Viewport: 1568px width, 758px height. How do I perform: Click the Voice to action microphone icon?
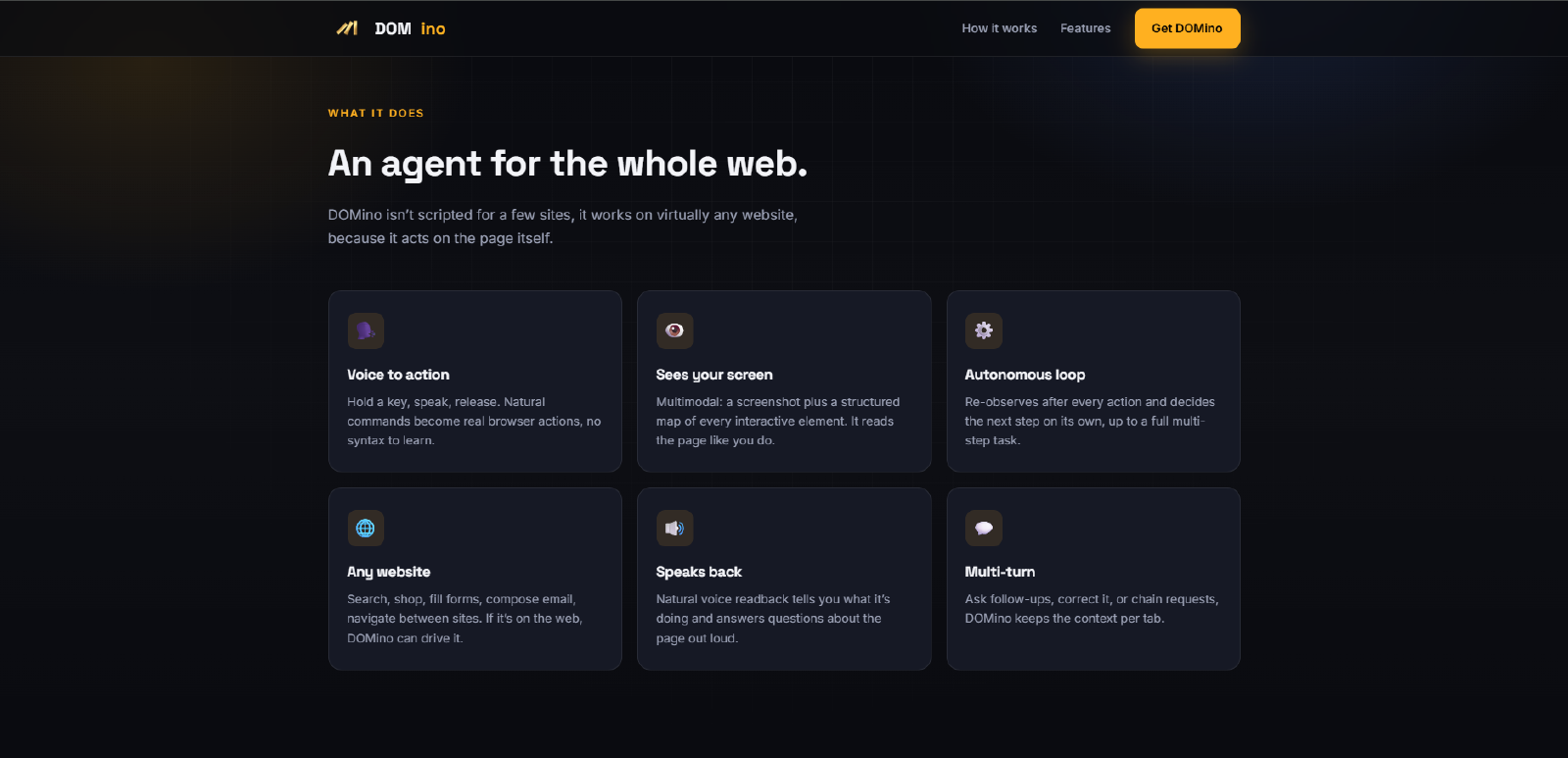click(x=366, y=330)
